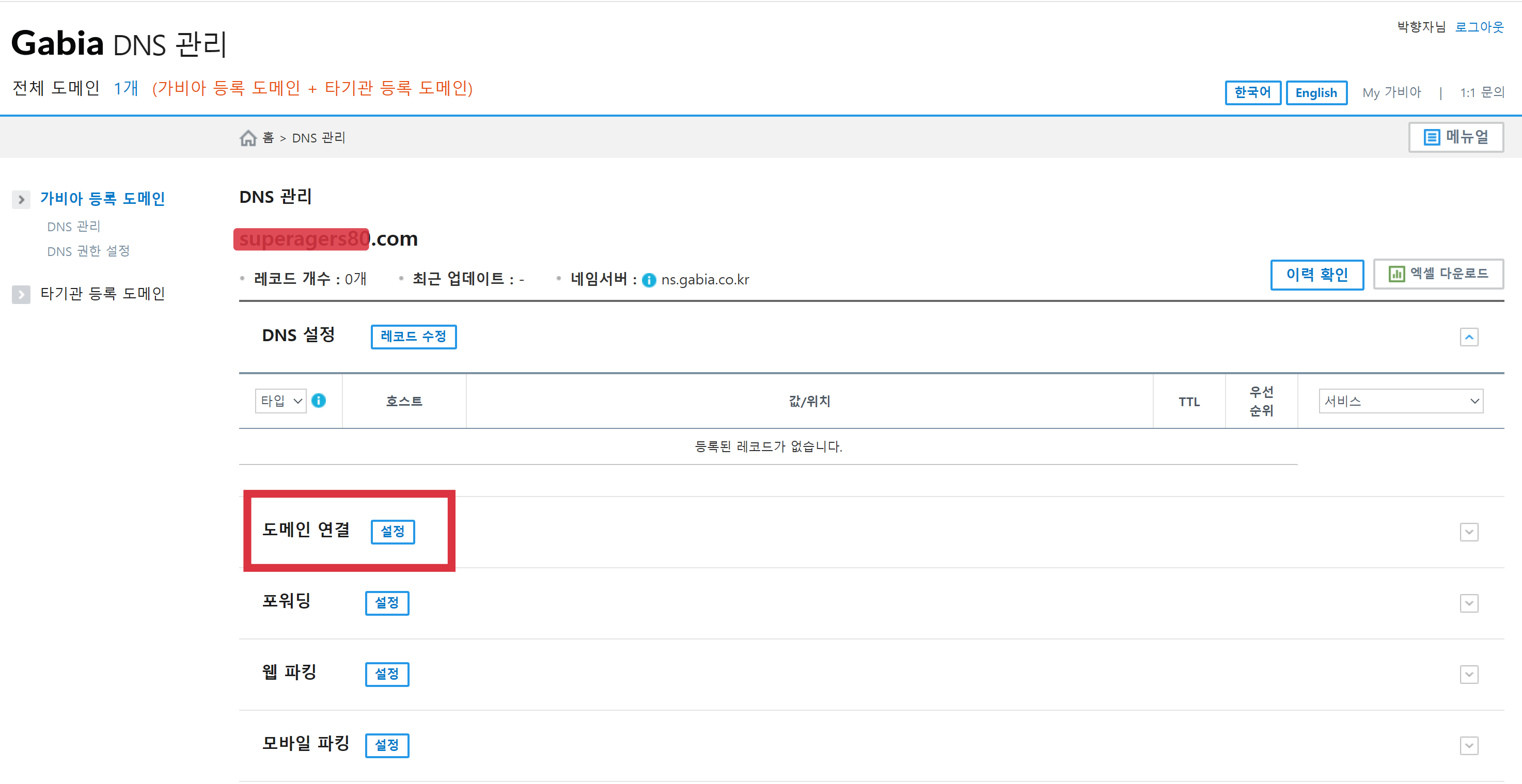This screenshot has height=784, width=1522.
Task: Click arrow icon beside 타기관 등록 도메인
Action: pyautogui.click(x=21, y=294)
